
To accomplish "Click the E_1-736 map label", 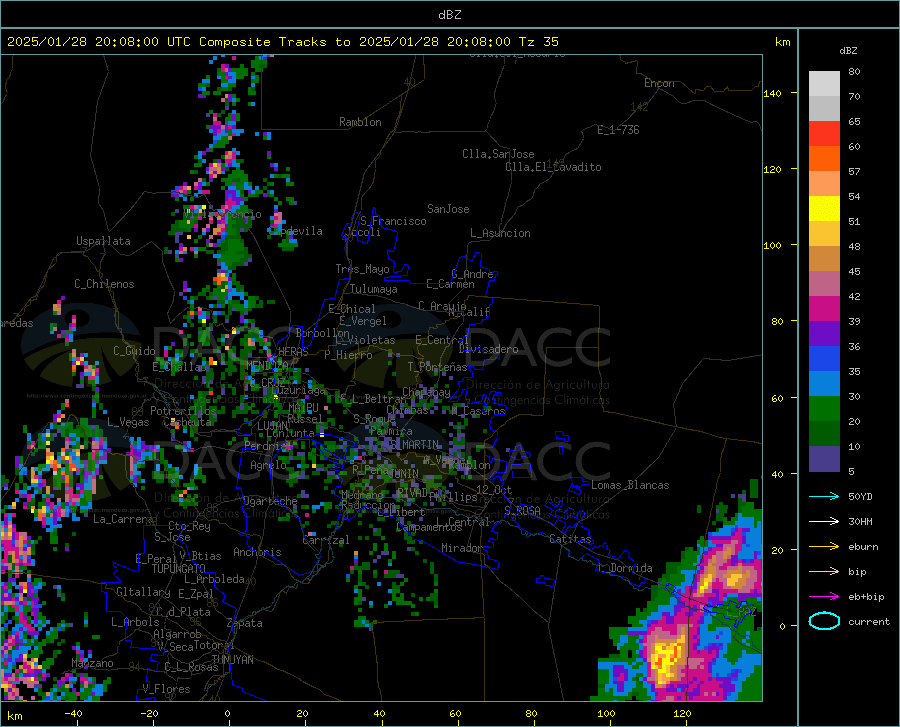I will pyautogui.click(x=618, y=130).
